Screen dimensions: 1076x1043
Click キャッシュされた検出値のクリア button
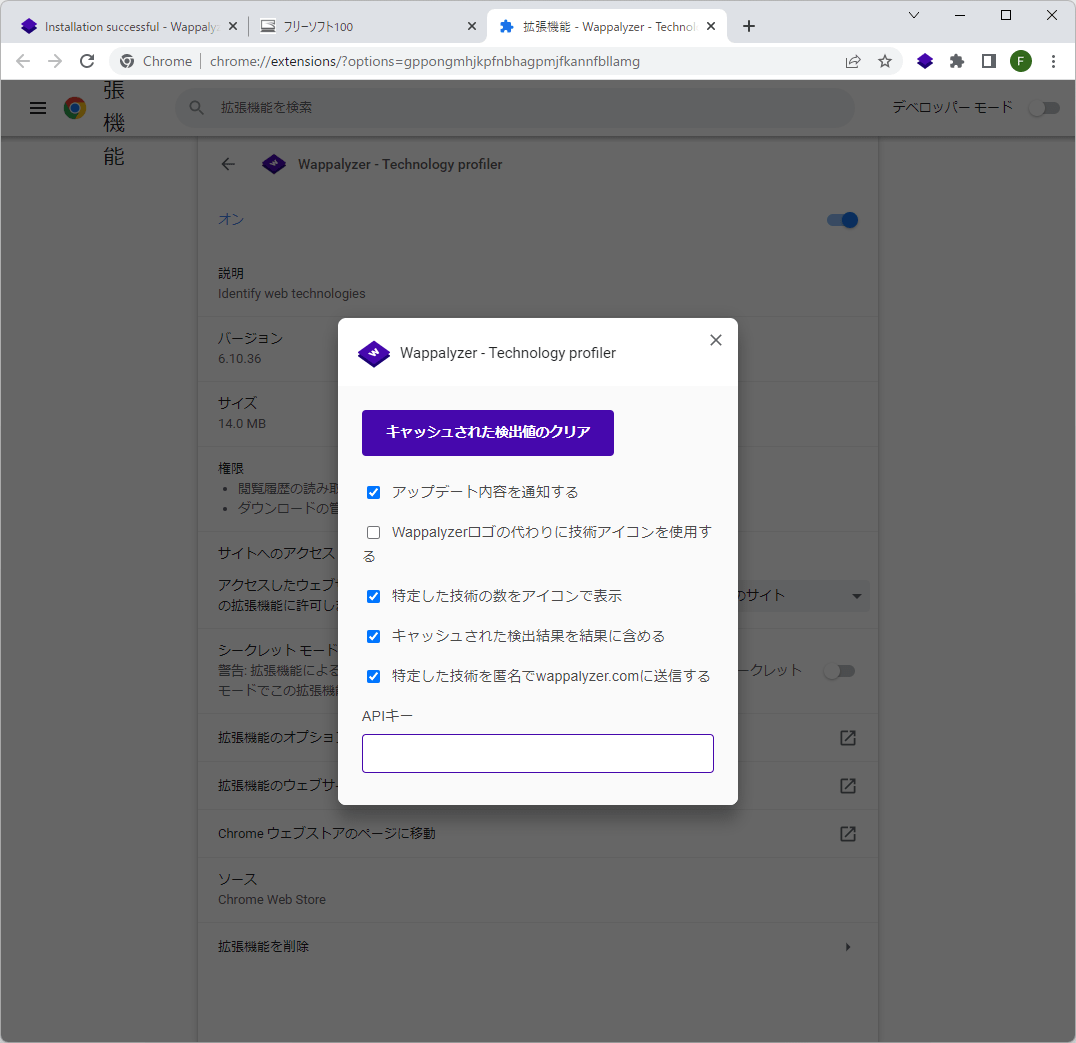(x=488, y=432)
